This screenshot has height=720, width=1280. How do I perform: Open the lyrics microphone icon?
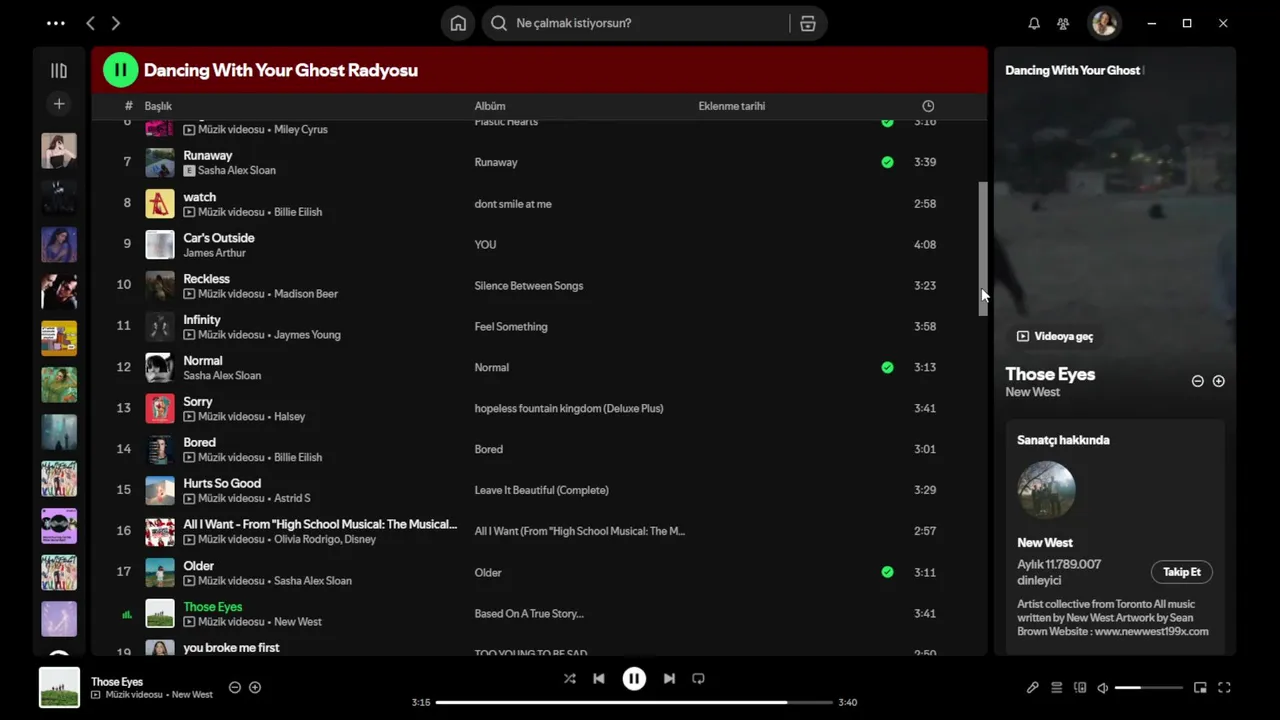[1033, 688]
